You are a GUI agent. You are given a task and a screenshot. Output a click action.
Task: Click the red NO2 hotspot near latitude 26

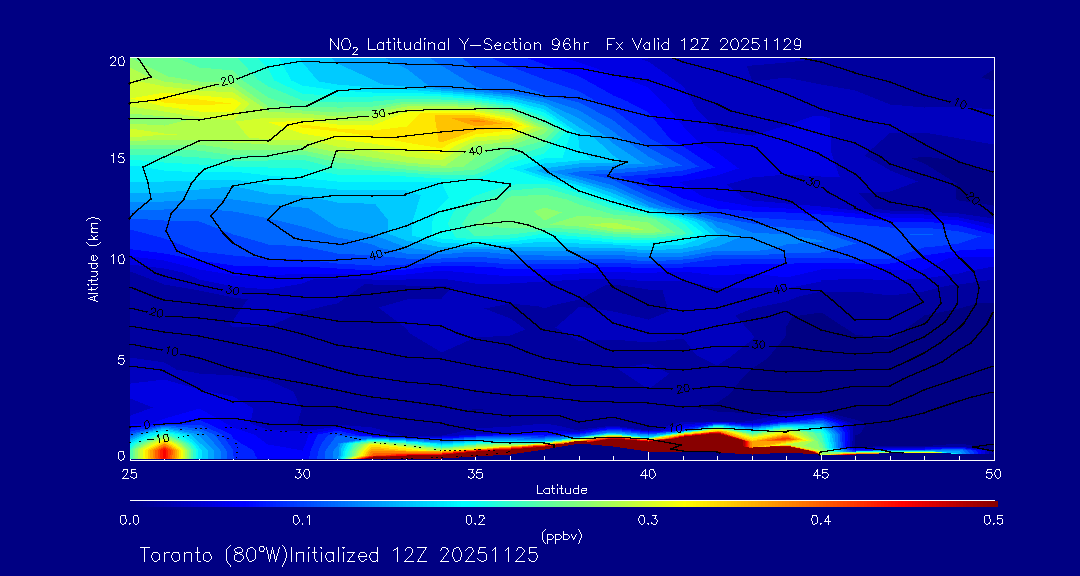pyautogui.click(x=163, y=452)
